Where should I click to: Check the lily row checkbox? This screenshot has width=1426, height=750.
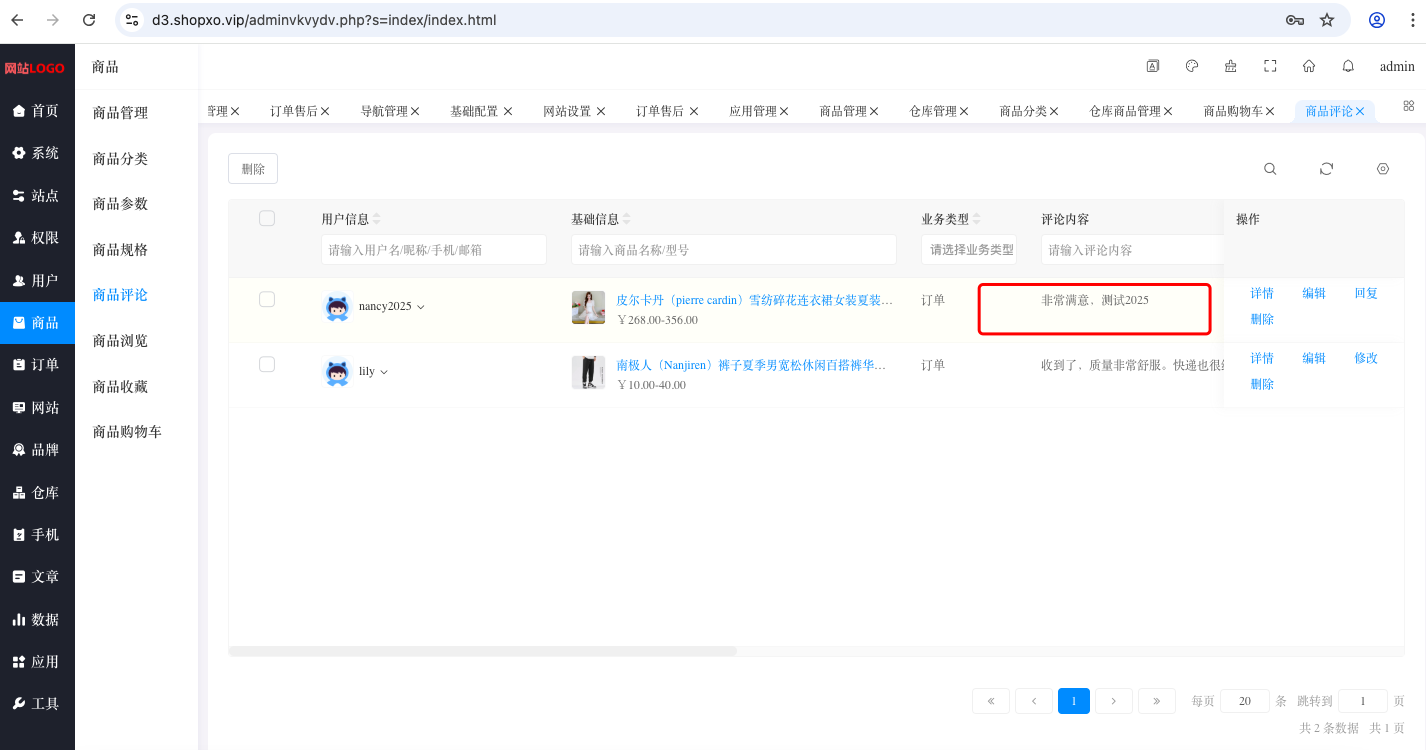[267, 364]
